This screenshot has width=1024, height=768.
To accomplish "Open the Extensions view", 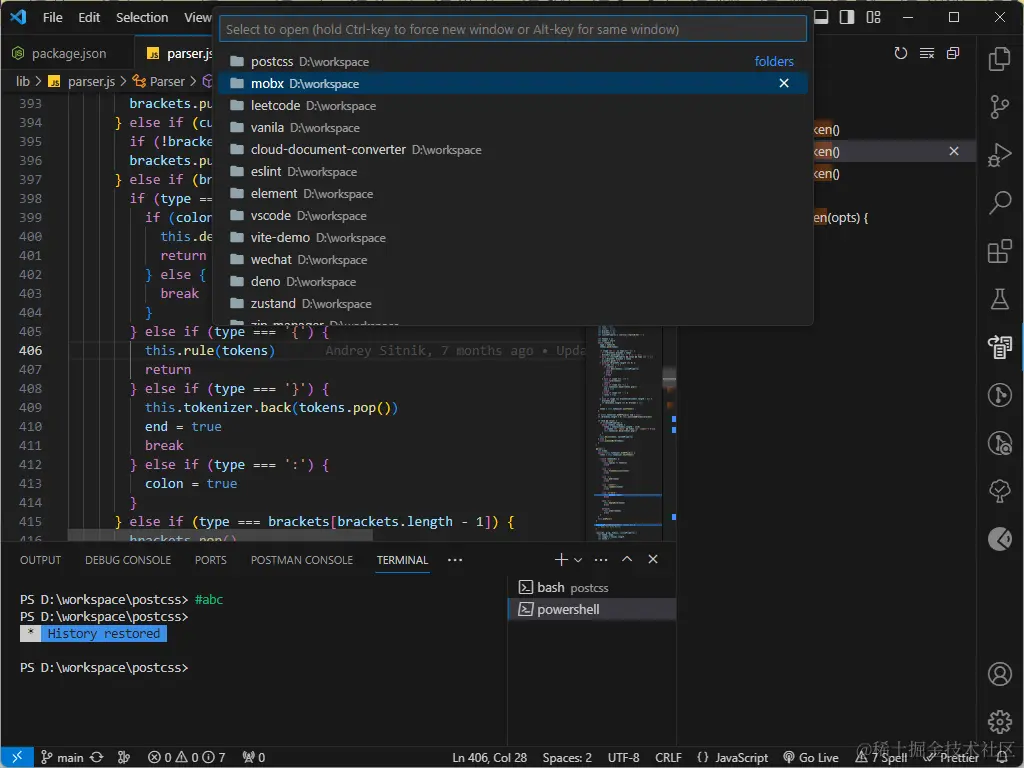I will [999, 251].
